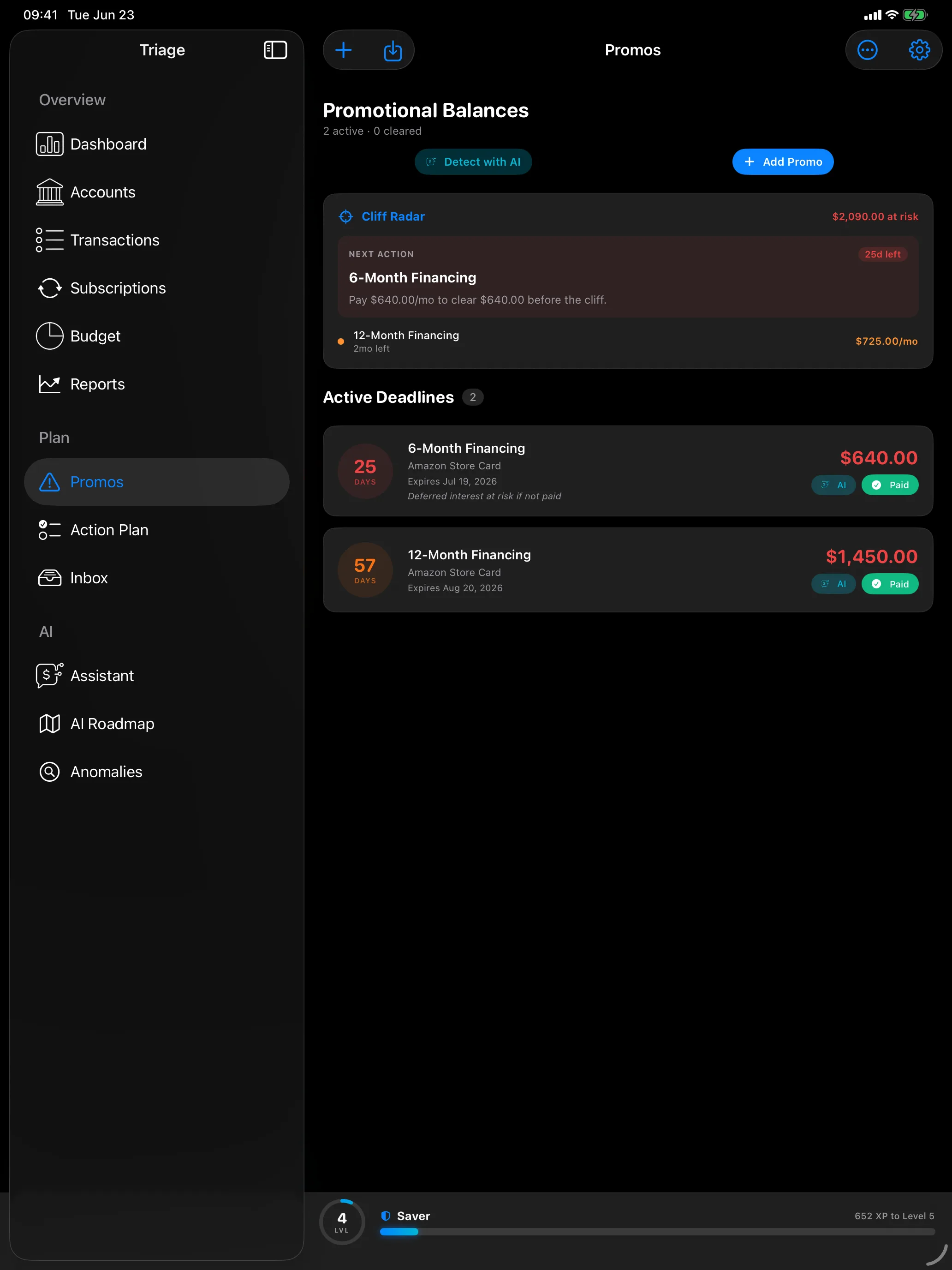Tap the $640.00 amount

coord(879,458)
